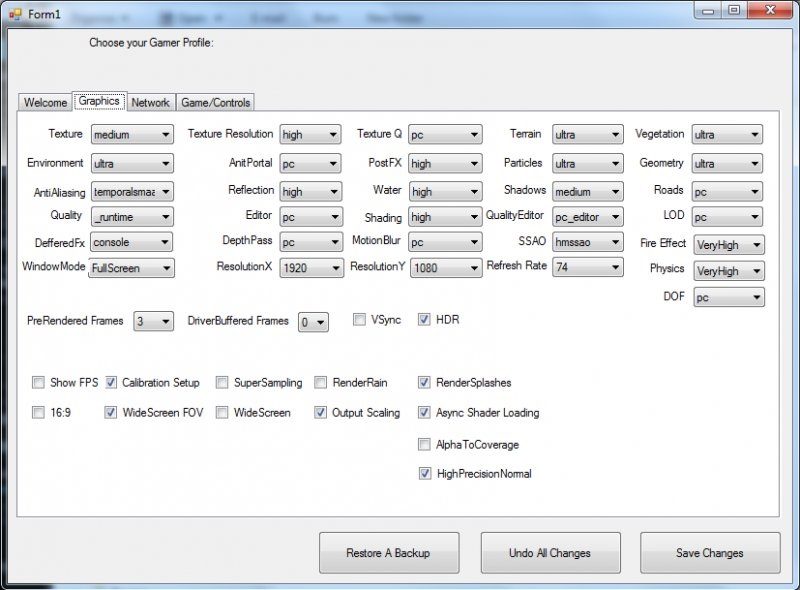800x590 pixels.
Task: Open the Refresh Rate dropdown
Action: 588,268
